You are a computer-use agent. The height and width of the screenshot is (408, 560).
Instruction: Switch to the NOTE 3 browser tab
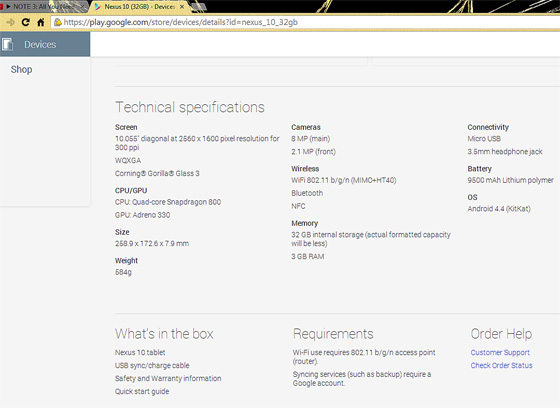tap(43, 6)
